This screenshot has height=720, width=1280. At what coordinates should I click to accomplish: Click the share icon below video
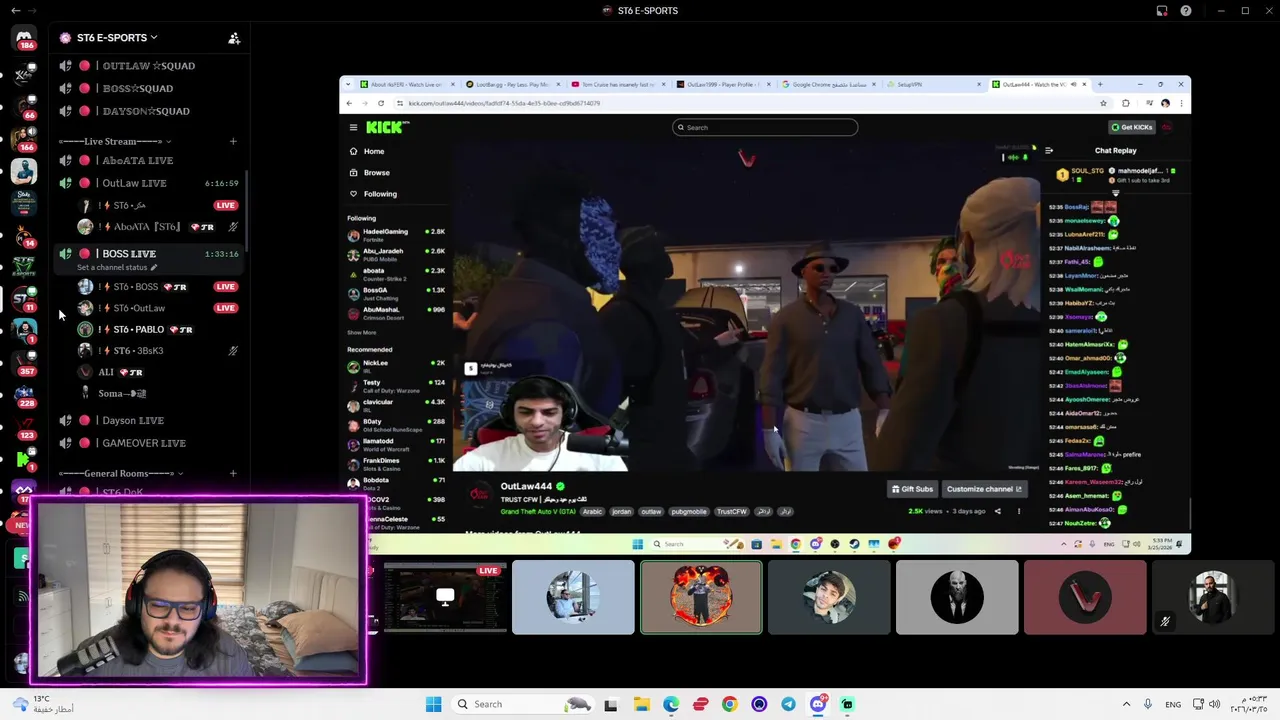(997, 511)
